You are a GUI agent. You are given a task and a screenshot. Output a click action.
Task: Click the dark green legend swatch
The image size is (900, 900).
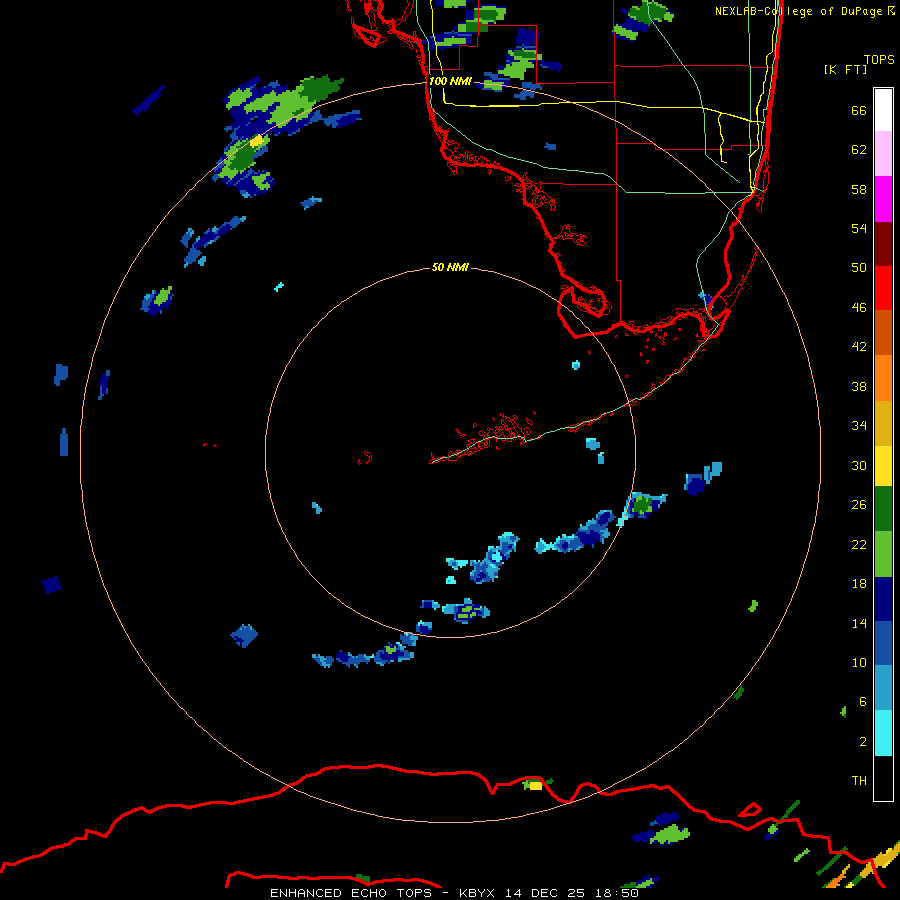click(x=883, y=509)
